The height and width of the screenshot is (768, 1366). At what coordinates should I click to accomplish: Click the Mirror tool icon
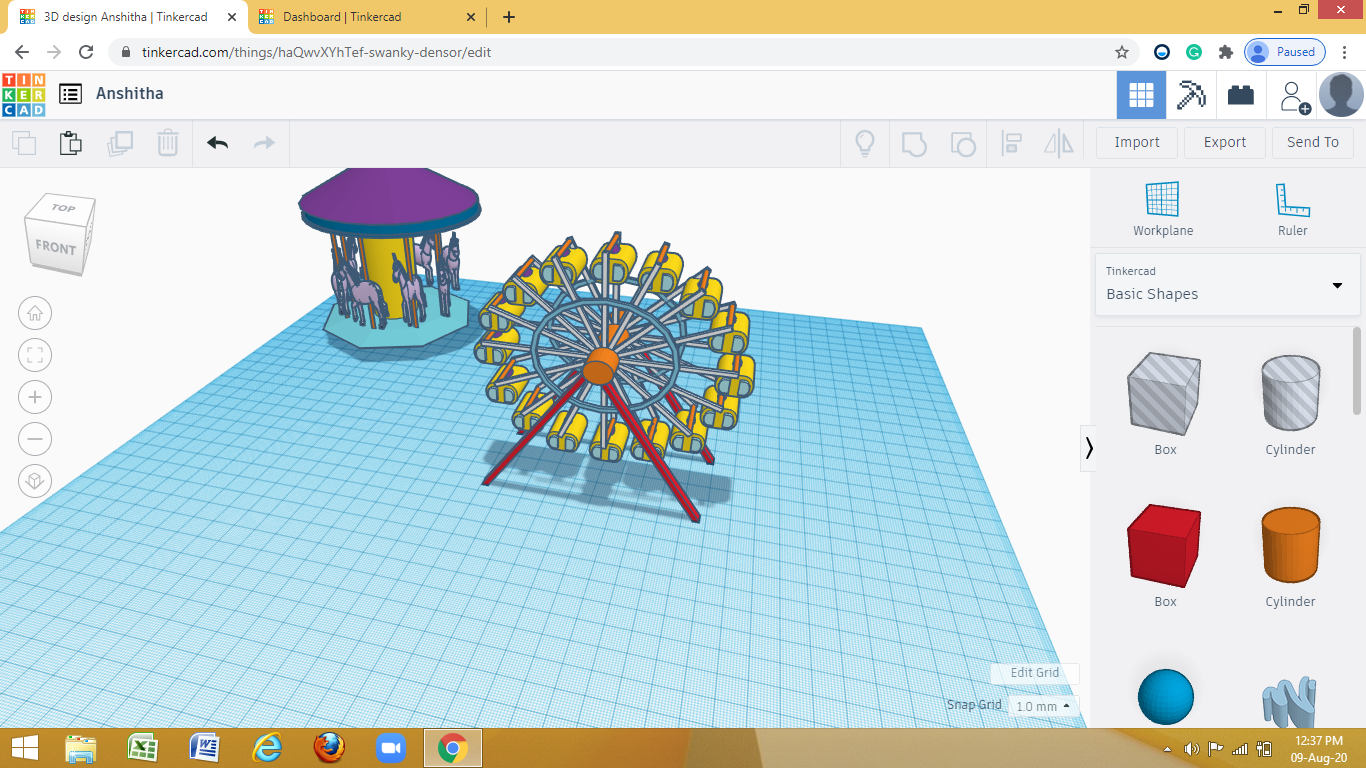(1059, 143)
